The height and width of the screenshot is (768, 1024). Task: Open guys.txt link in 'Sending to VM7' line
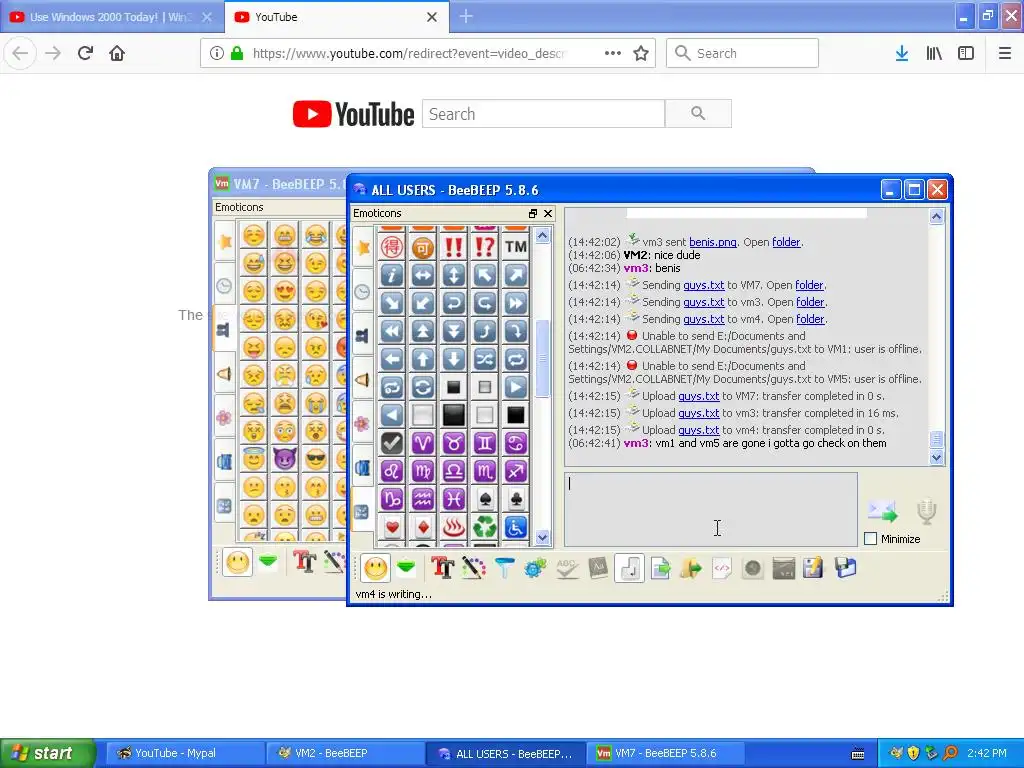tap(703, 285)
